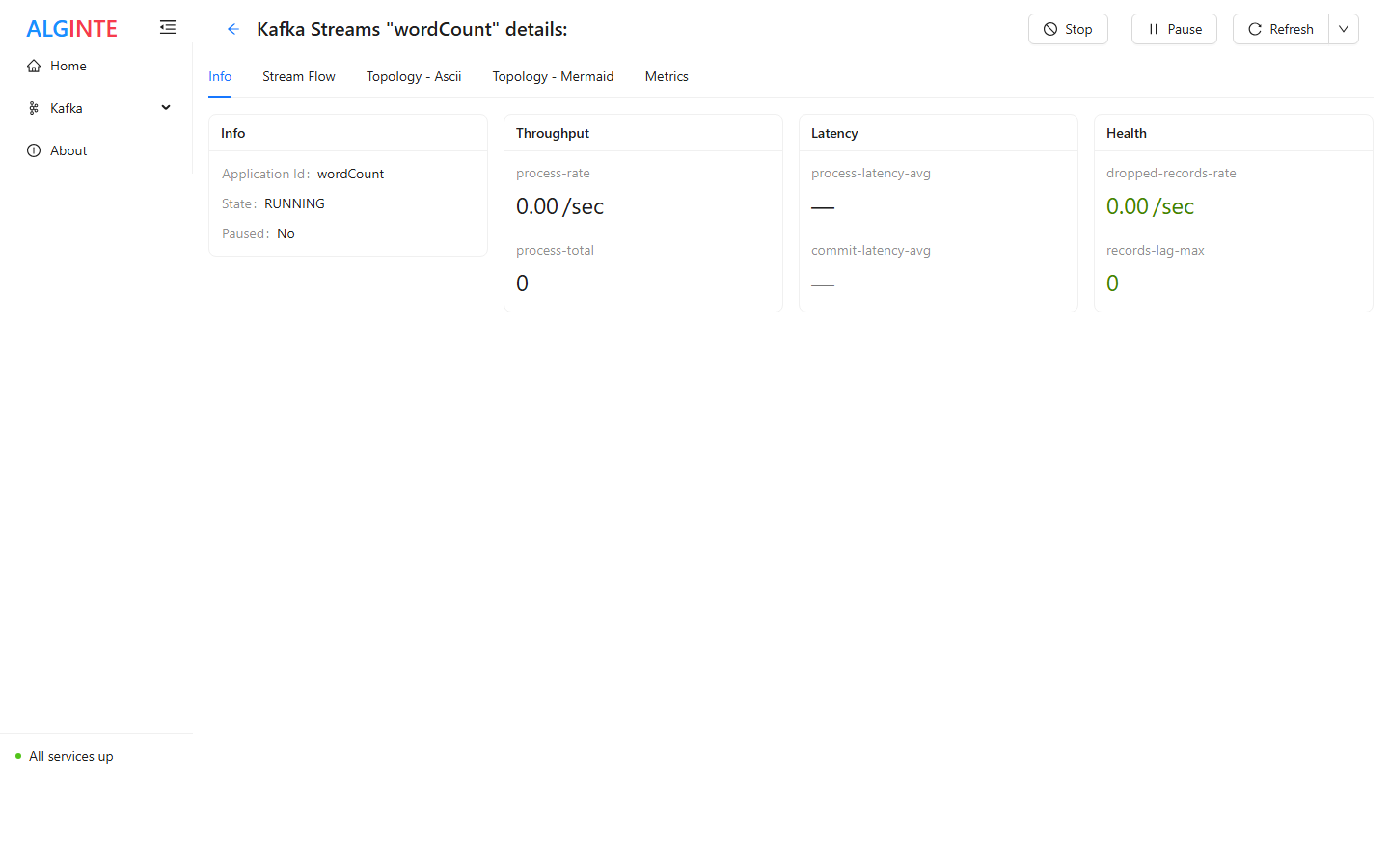Click the commit-latency-avg label

pos(871,250)
